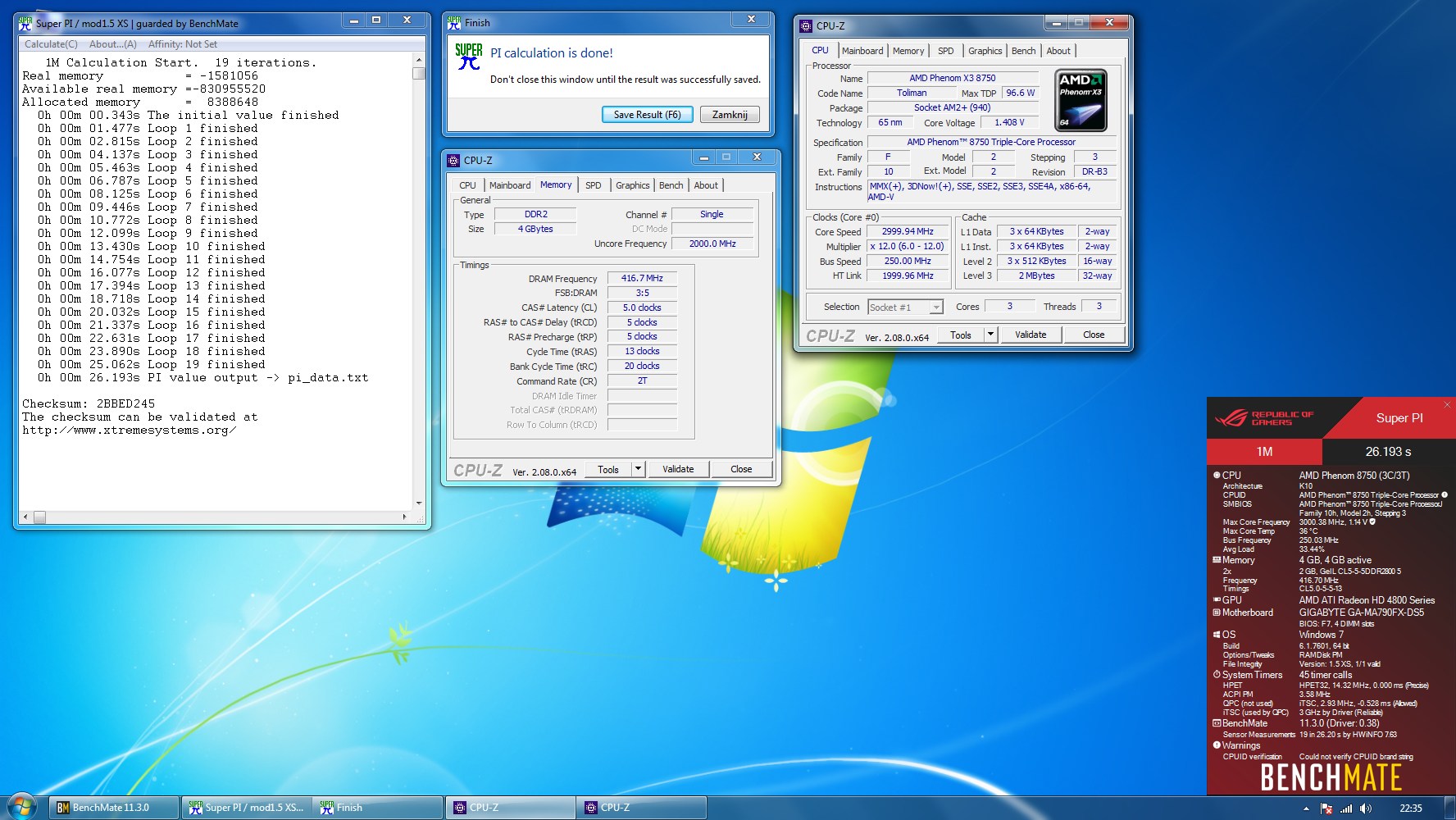The height and width of the screenshot is (820, 1456).
Task: Click the CPU-Z Memory window title icon
Action: pos(453,160)
